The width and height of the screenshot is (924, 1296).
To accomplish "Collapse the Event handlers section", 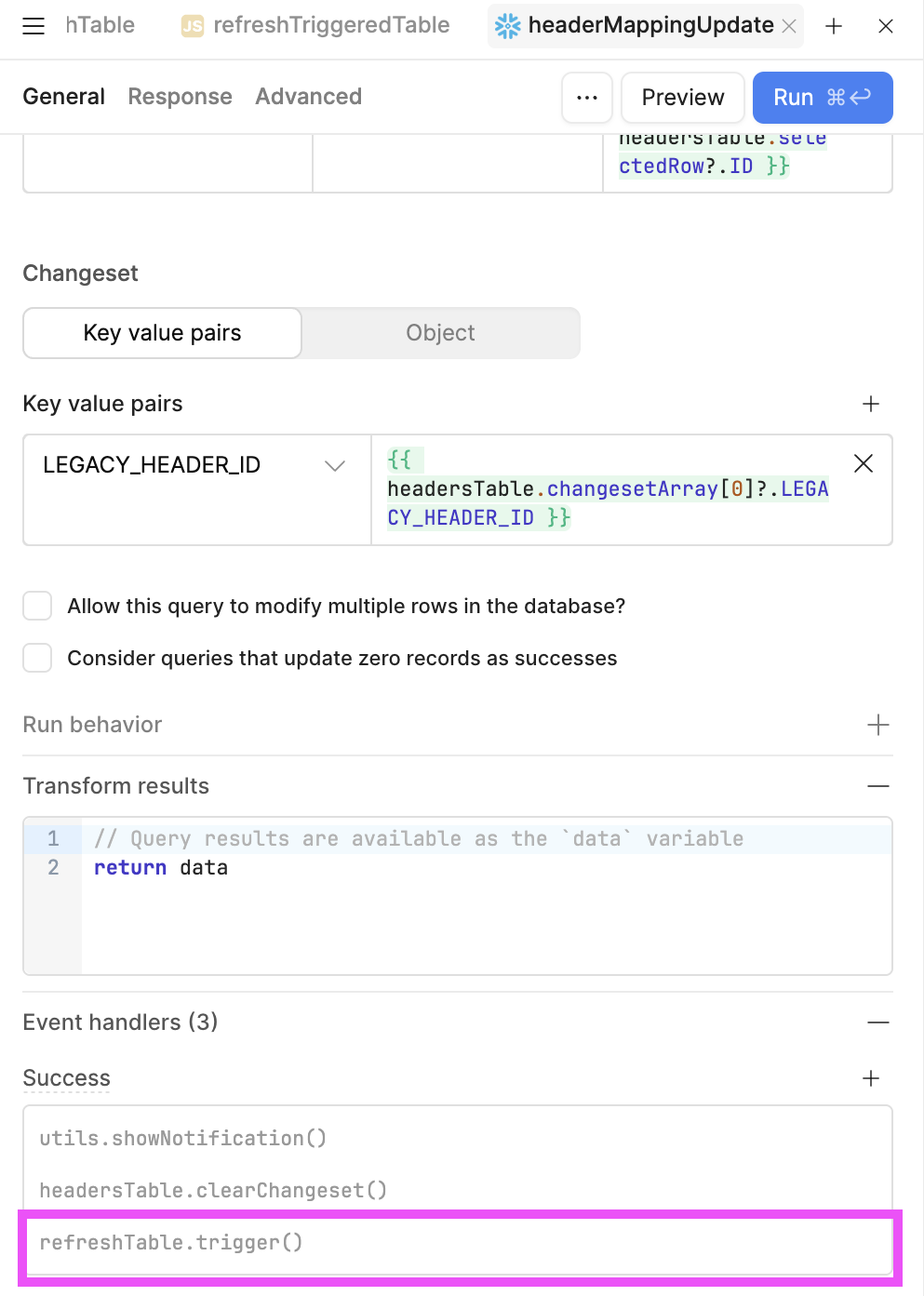I will point(878,1022).
